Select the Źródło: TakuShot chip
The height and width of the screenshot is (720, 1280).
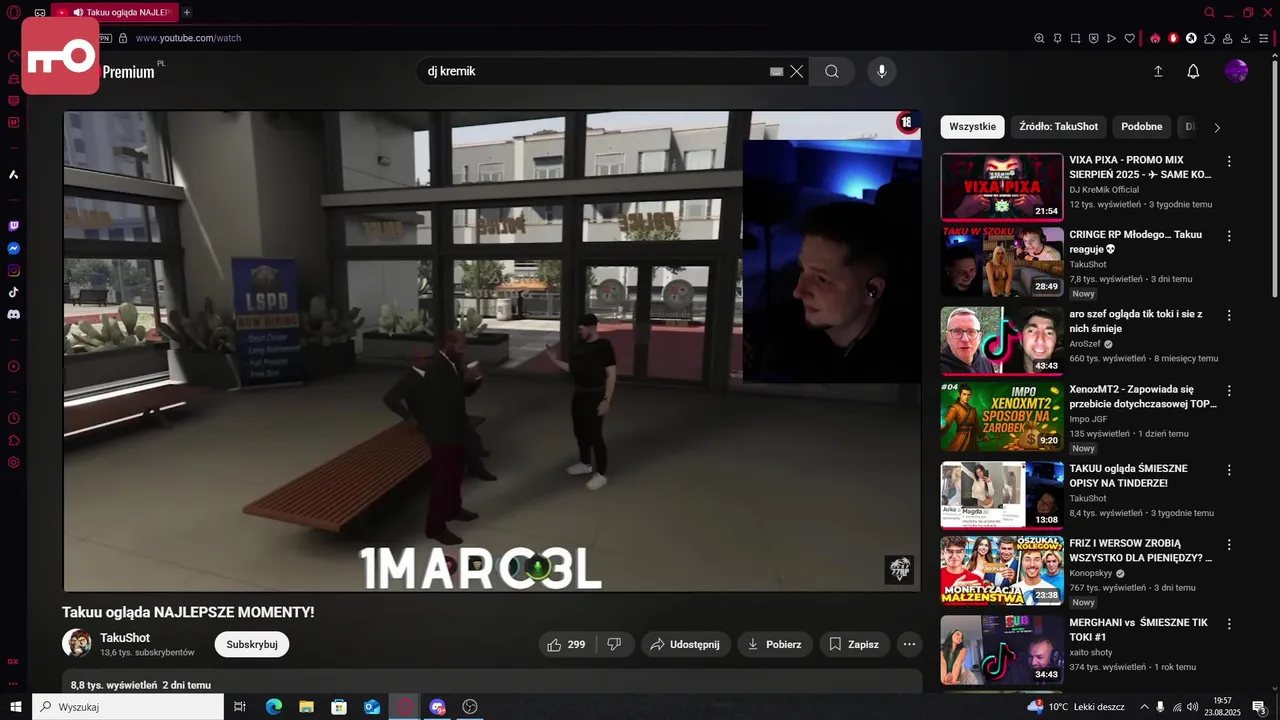pos(1058,127)
